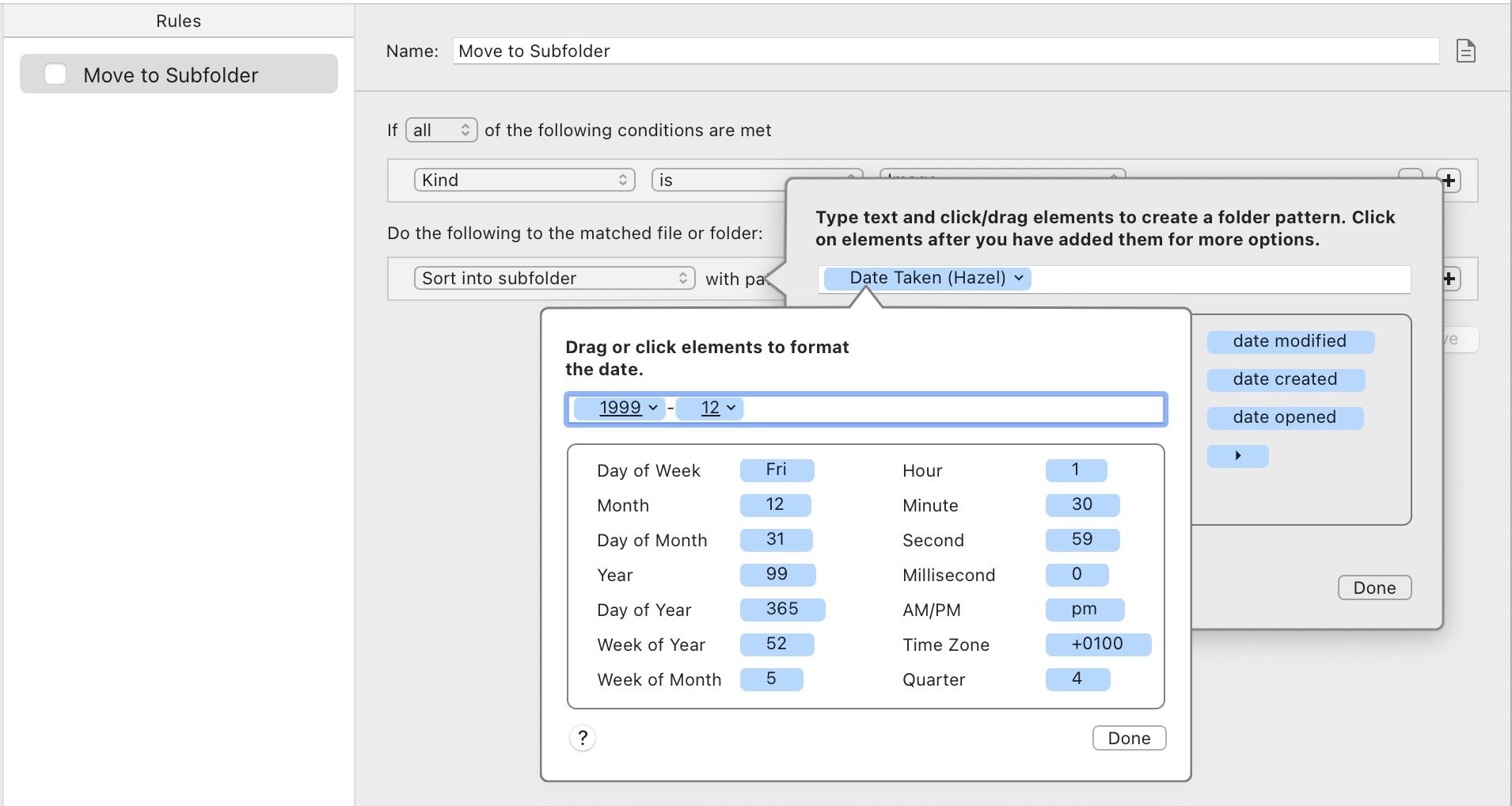Enable the Move to Subfolder rule checkbox

pos(55,73)
